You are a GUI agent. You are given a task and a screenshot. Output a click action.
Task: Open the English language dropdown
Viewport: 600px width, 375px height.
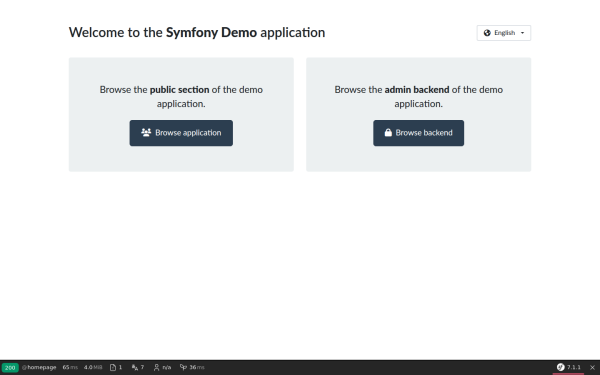point(504,33)
